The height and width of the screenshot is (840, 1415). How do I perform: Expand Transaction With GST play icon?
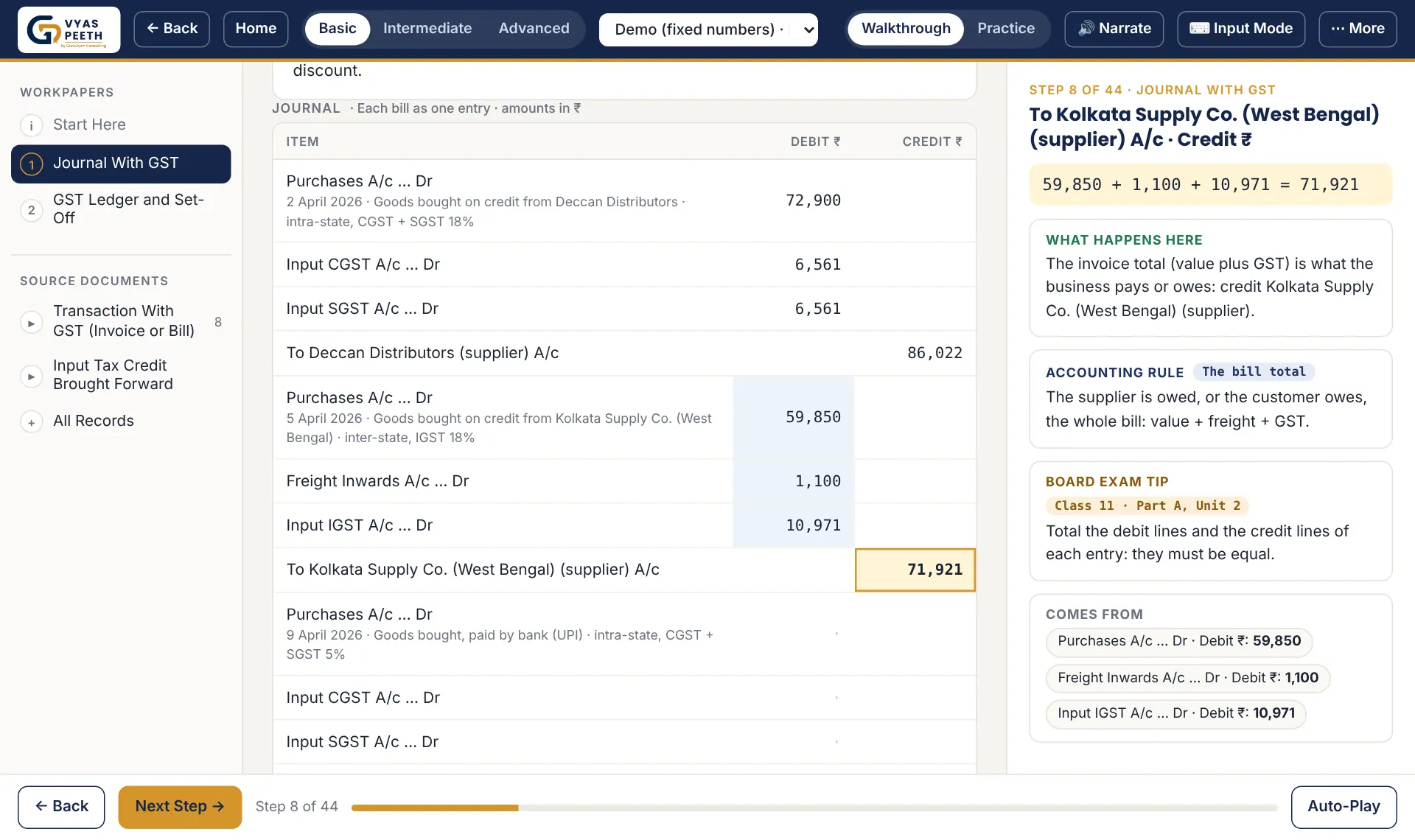[31, 323]
